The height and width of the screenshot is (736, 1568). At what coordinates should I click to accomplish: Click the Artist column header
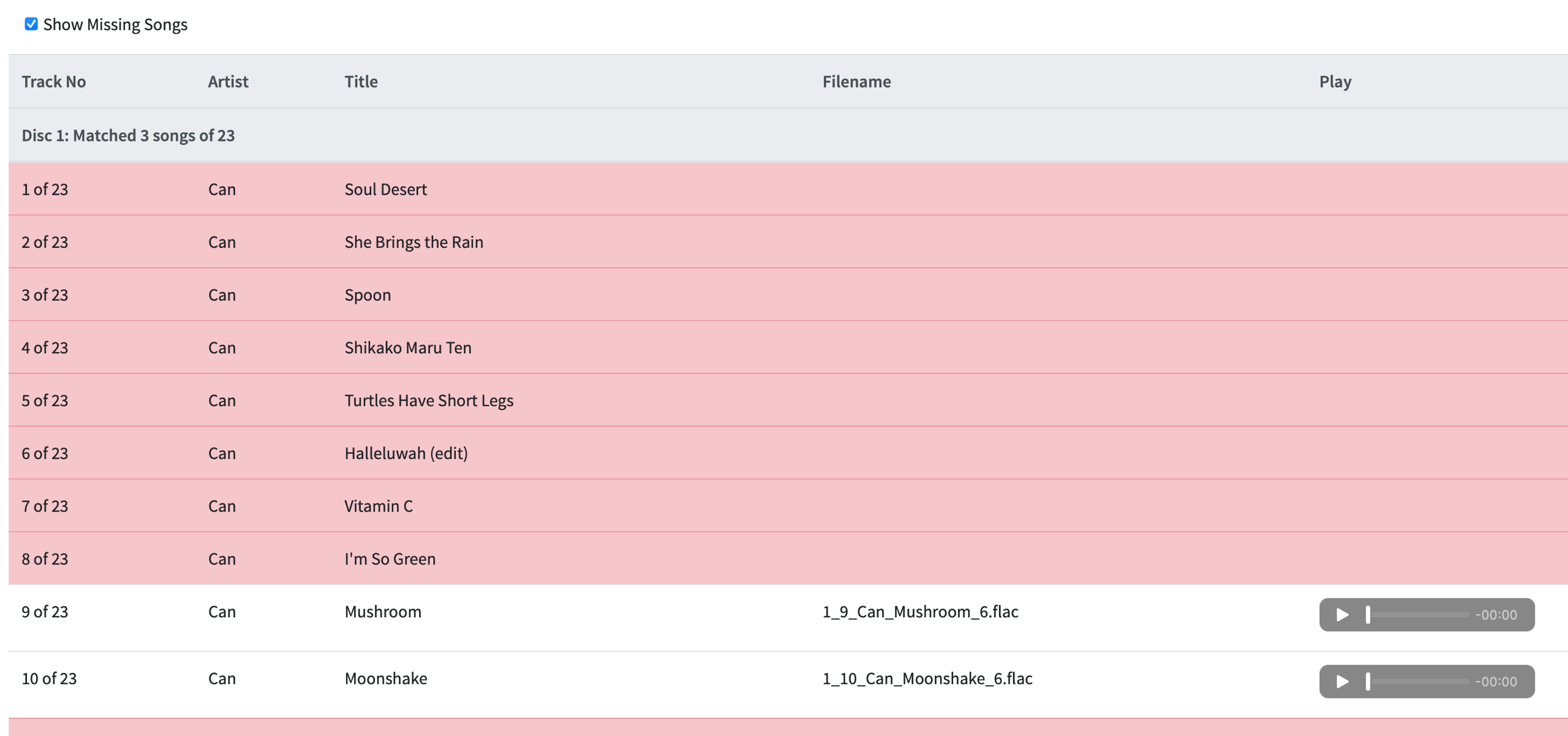228,81
